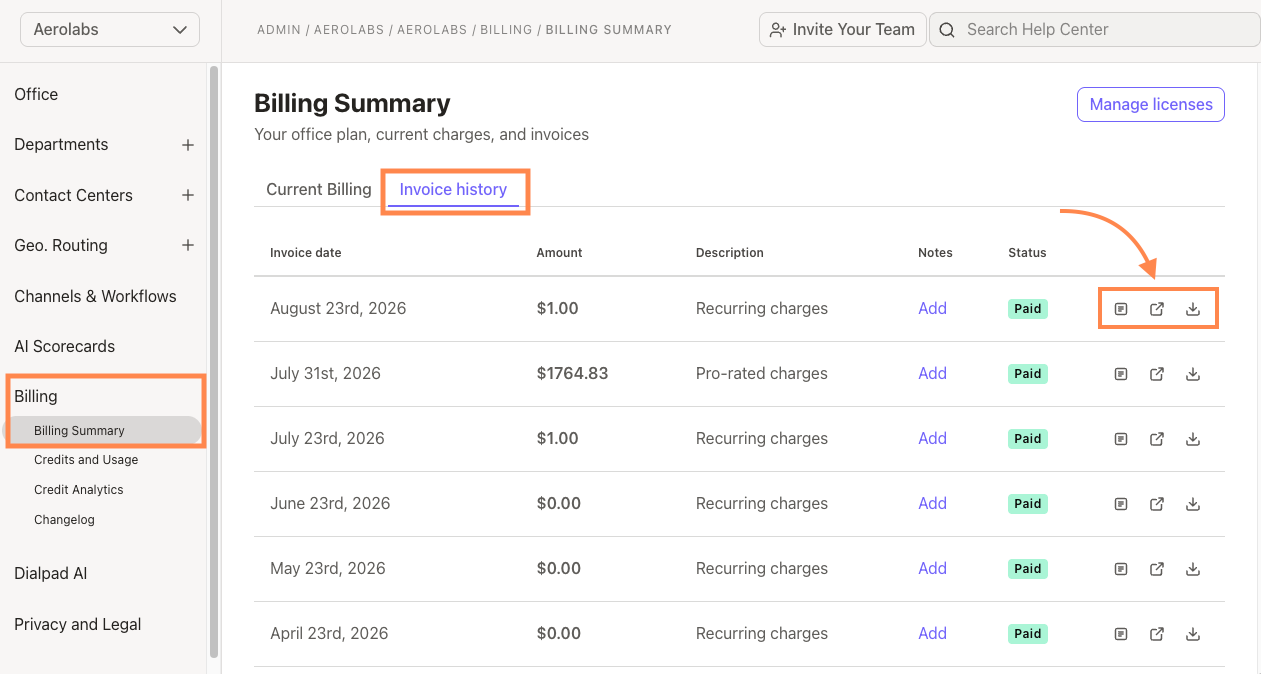Go to AI Scorecards
Viewport: 1261px width, 674px height.
click(64, 346)
